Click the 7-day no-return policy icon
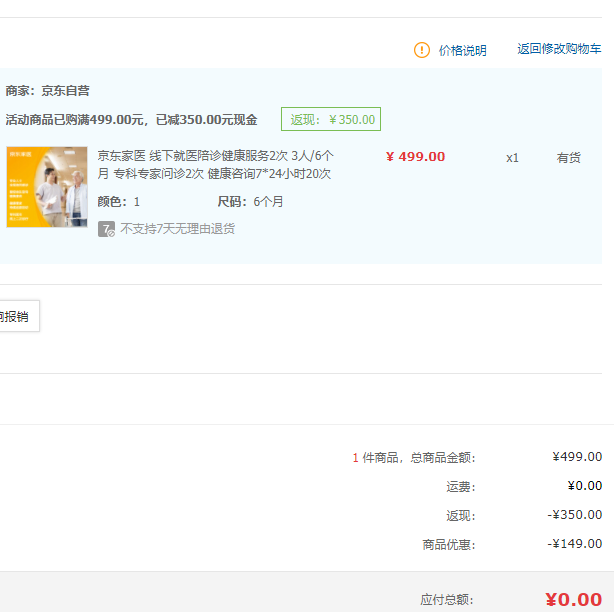614x612 pixels. coord(107,229)
